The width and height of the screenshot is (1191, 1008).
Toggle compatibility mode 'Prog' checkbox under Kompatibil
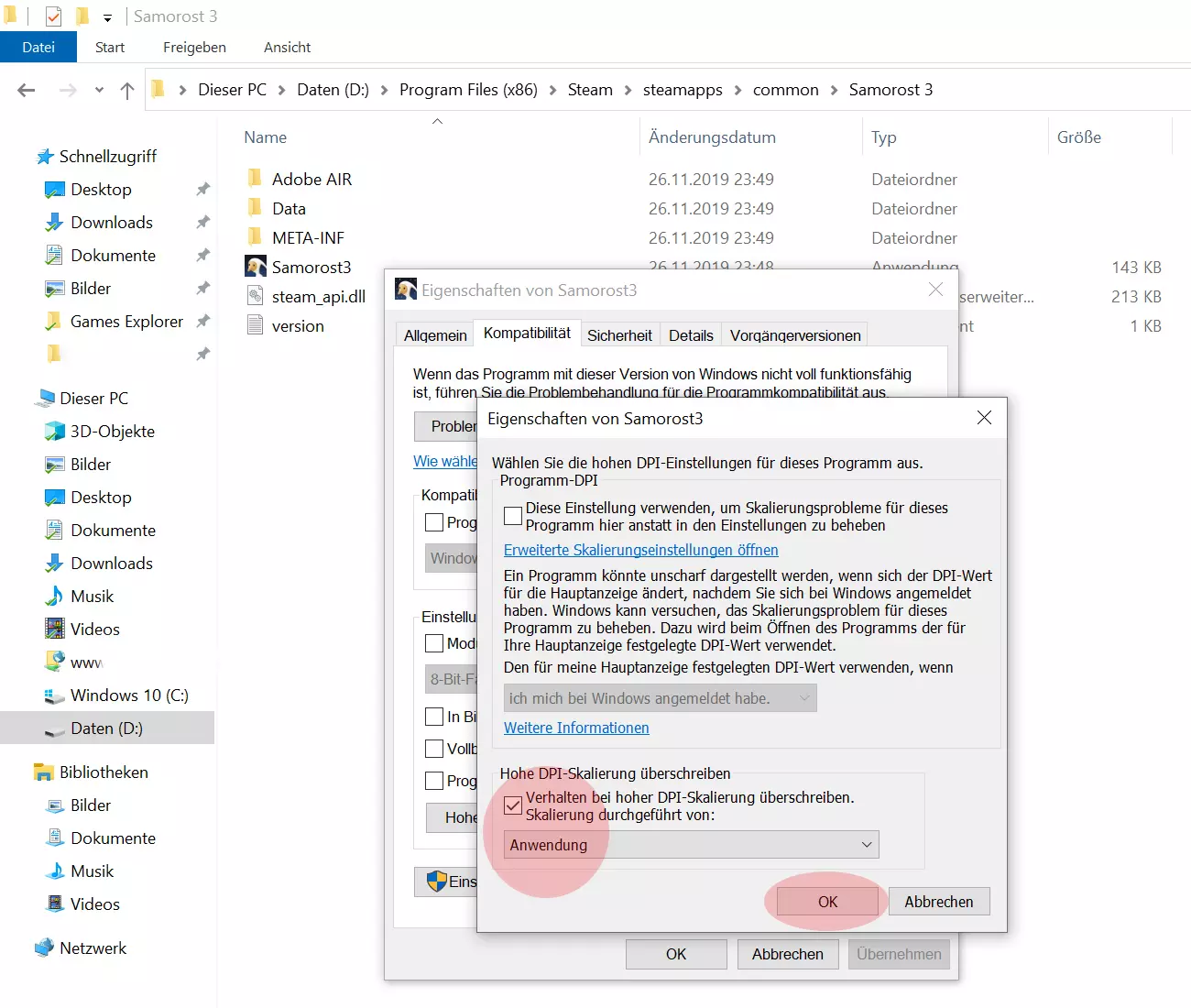(434, 522)
